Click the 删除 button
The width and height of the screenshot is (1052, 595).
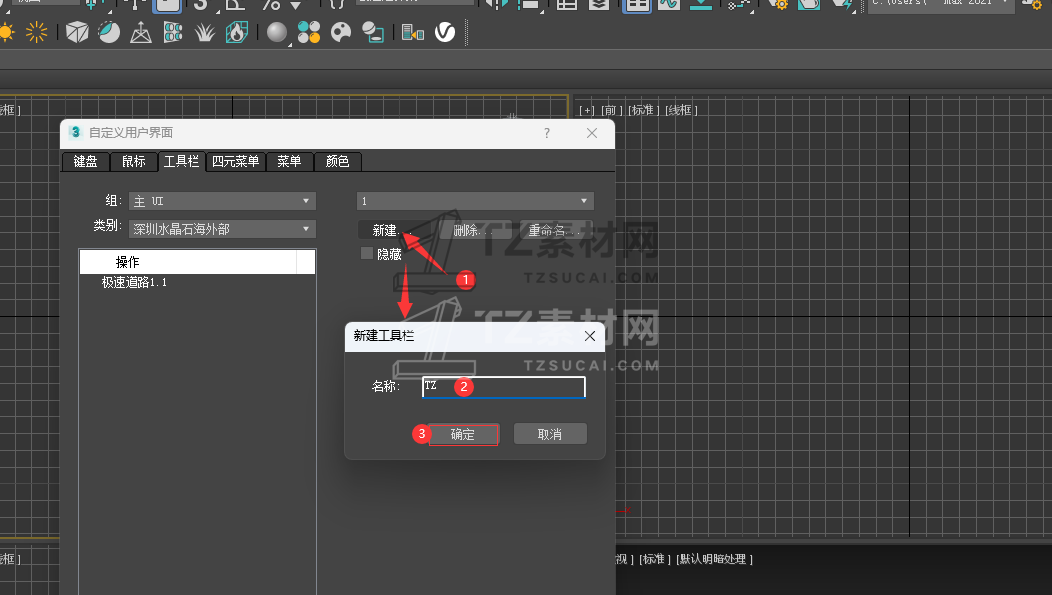[x=475, y=230]
